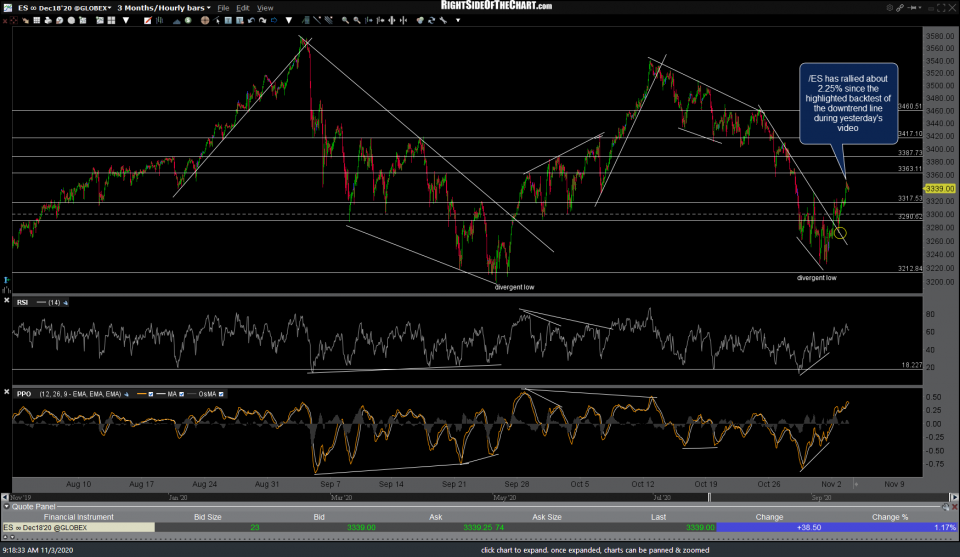Expand the small arrow after the wrench icon
960x557 pixels.
(x=458, y=21)
